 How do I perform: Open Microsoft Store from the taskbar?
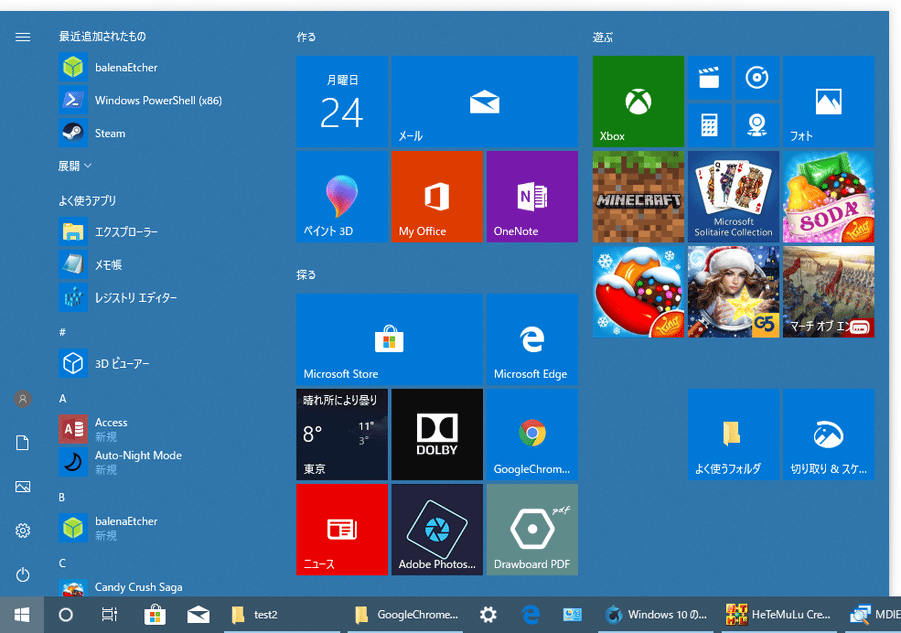pyautogui.click(x=155, y=615)
